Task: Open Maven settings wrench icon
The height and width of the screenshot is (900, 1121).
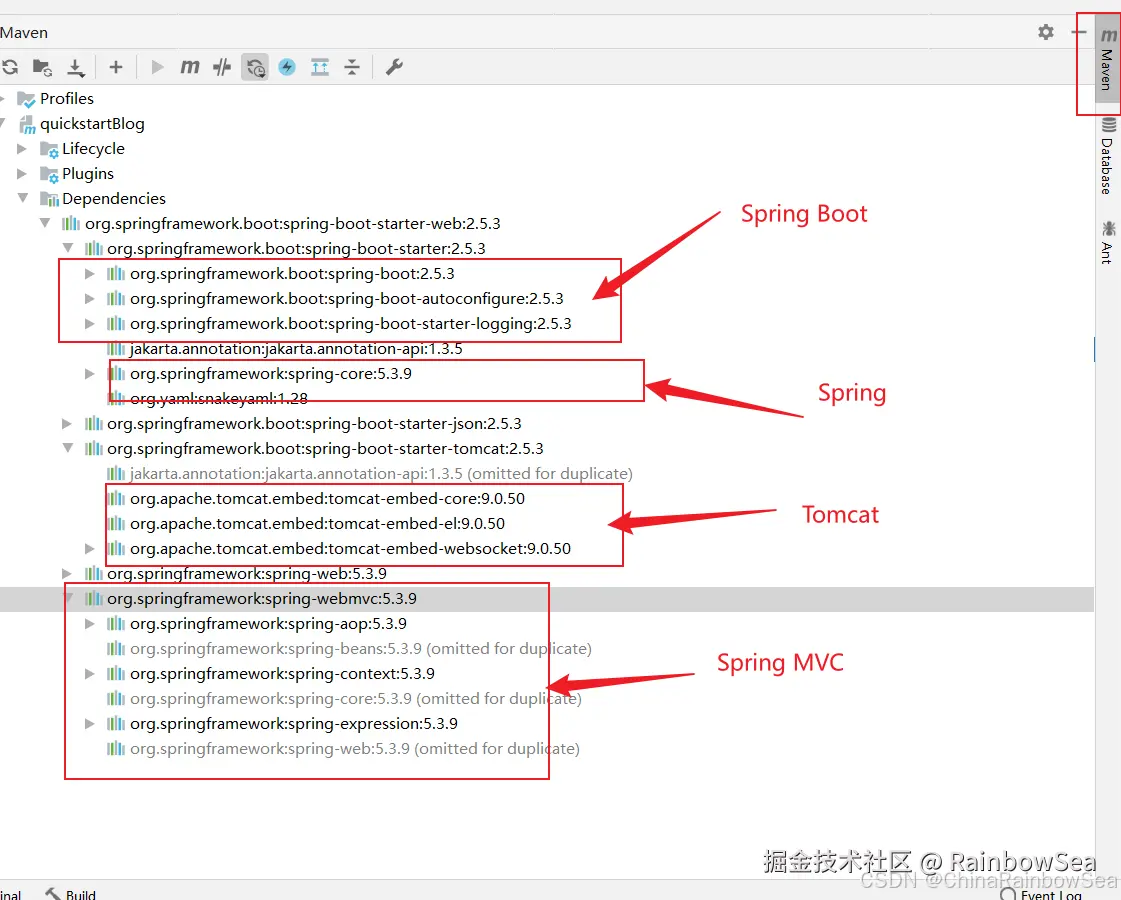Action: pos(394,67)
